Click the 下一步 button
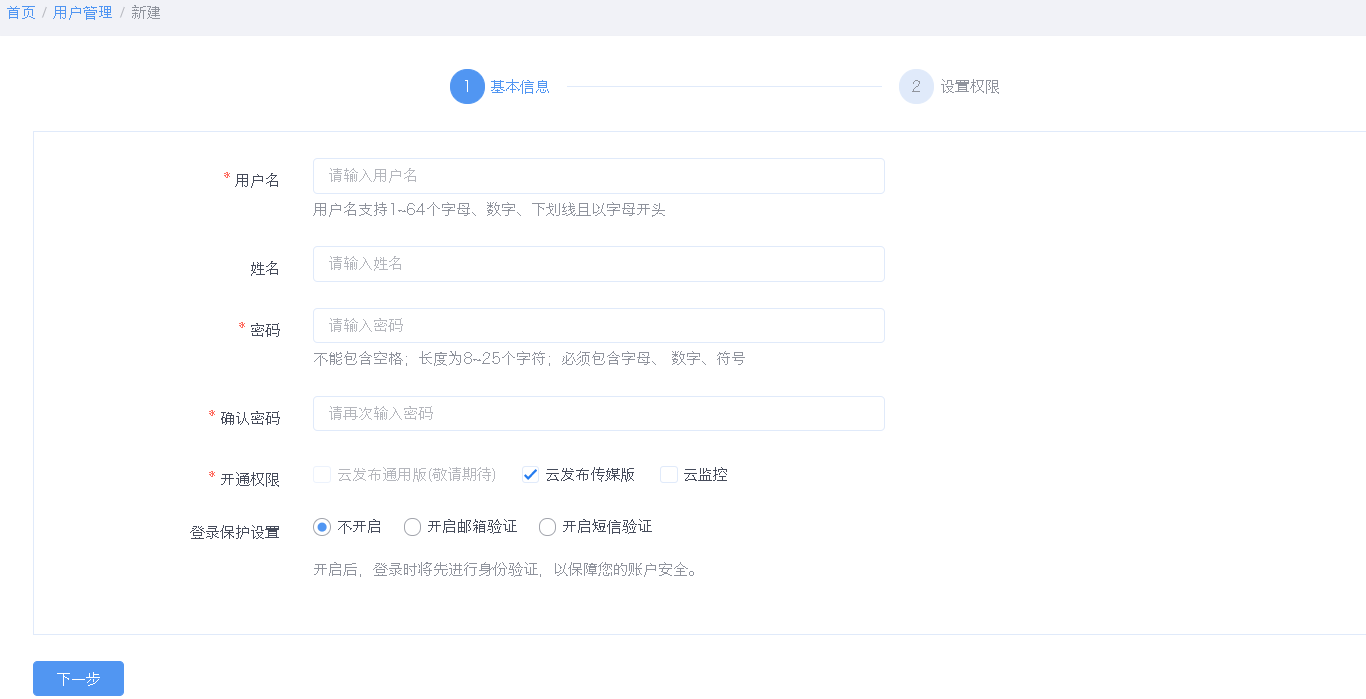This screenshot has width=1366, height=699. [78, 679]
